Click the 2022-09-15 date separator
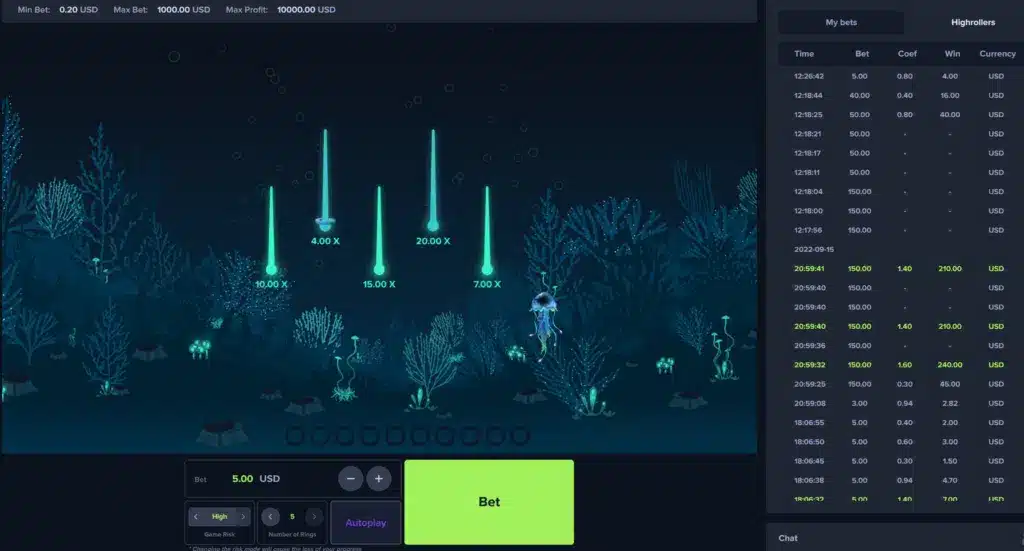 coord(814,249)
